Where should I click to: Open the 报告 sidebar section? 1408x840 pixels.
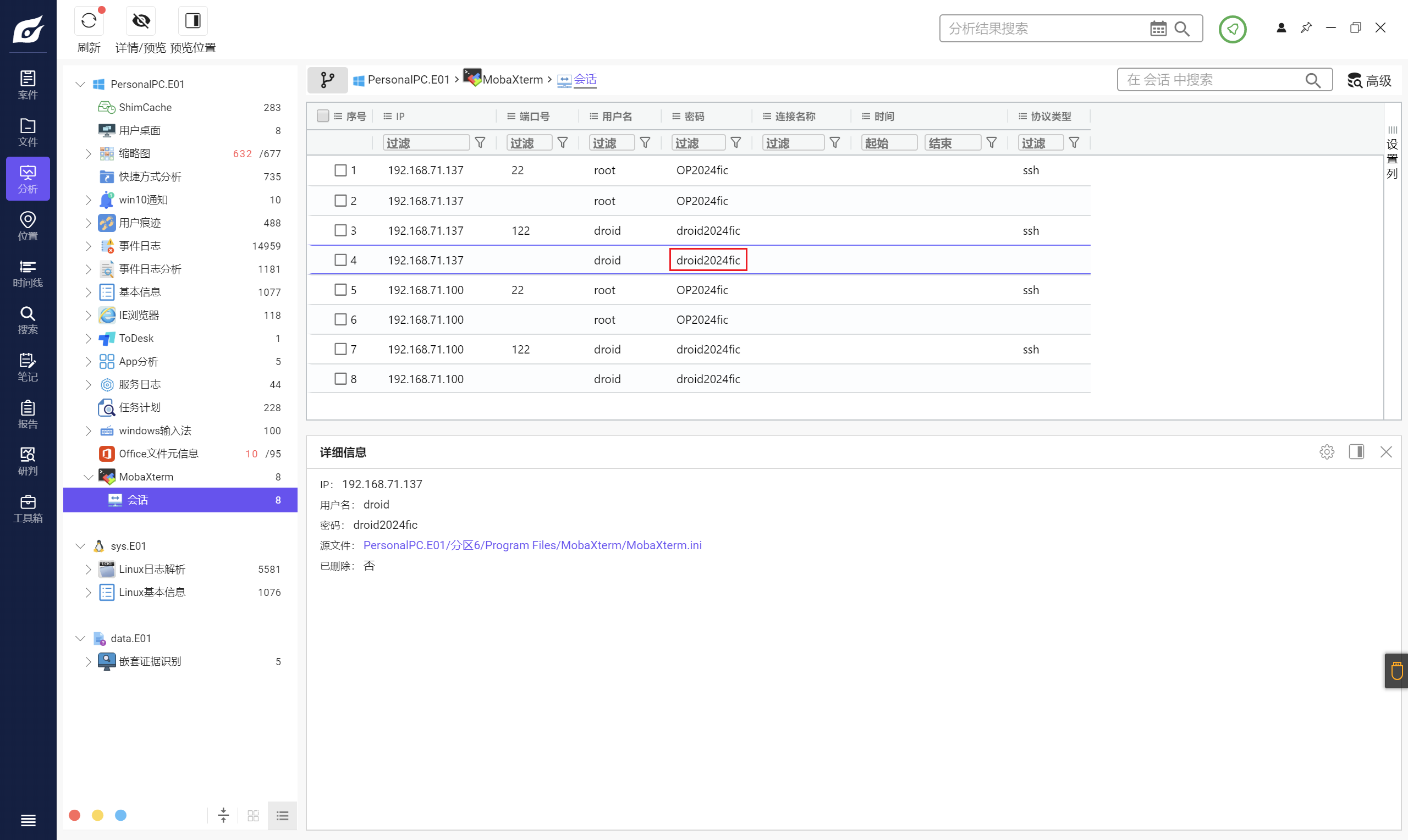click(28, 414)
